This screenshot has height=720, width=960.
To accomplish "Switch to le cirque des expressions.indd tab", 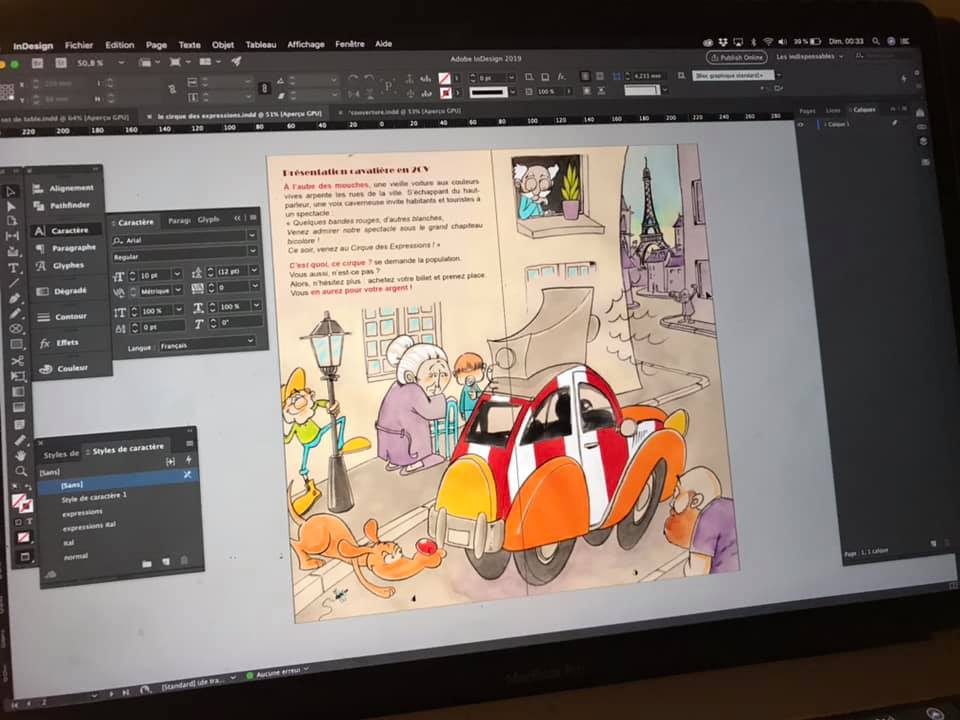I will [239, 114].
